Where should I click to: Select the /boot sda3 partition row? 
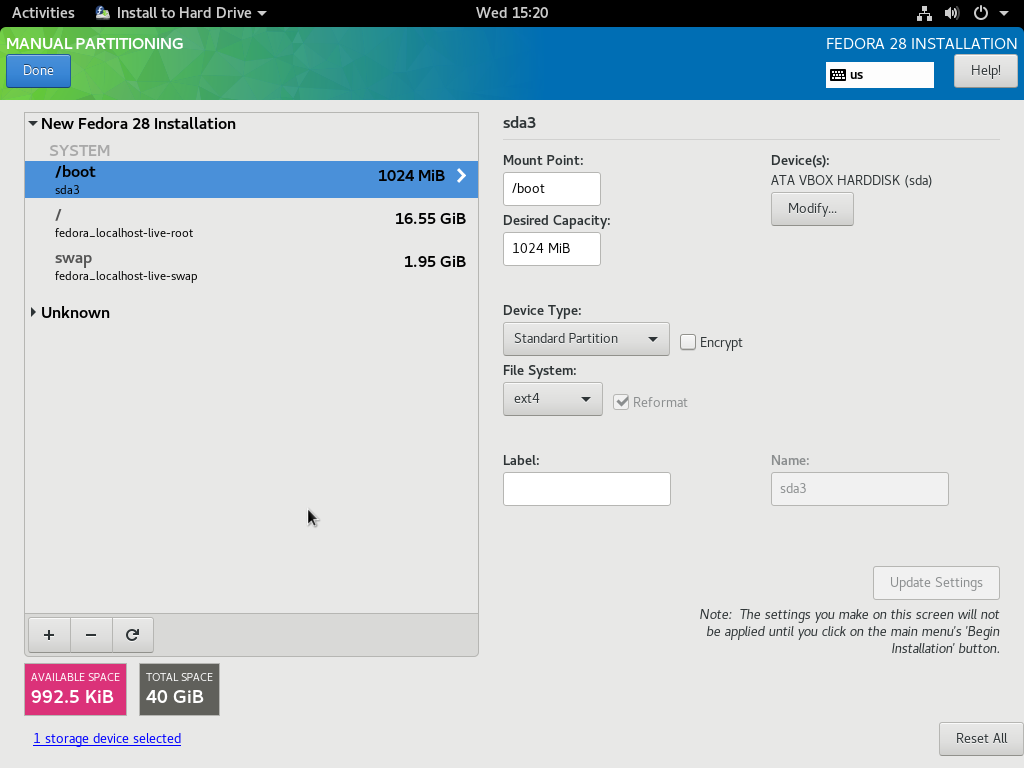pos(251,180)
